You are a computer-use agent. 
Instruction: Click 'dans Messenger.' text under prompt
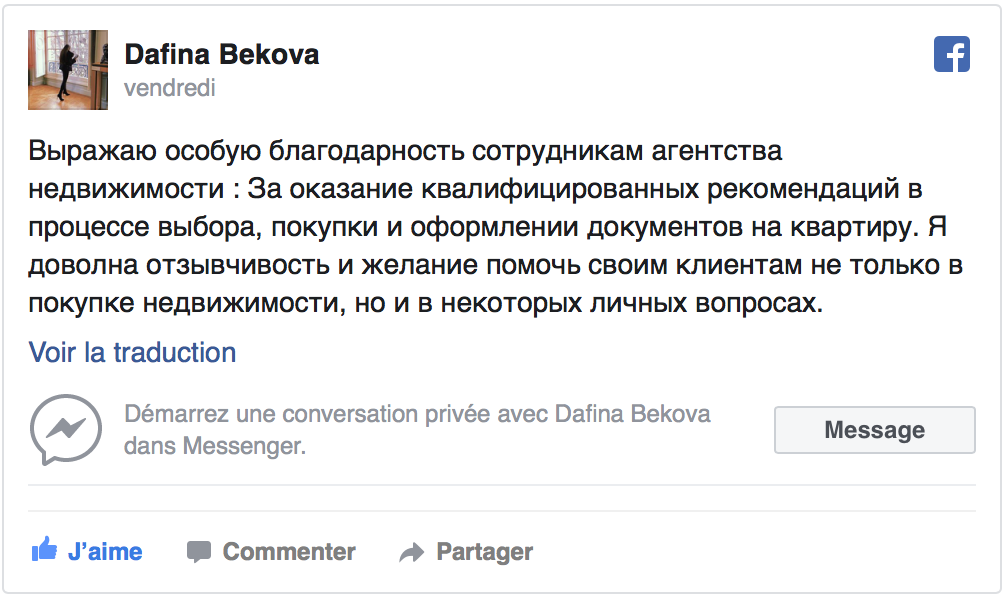tap(215, 446)
